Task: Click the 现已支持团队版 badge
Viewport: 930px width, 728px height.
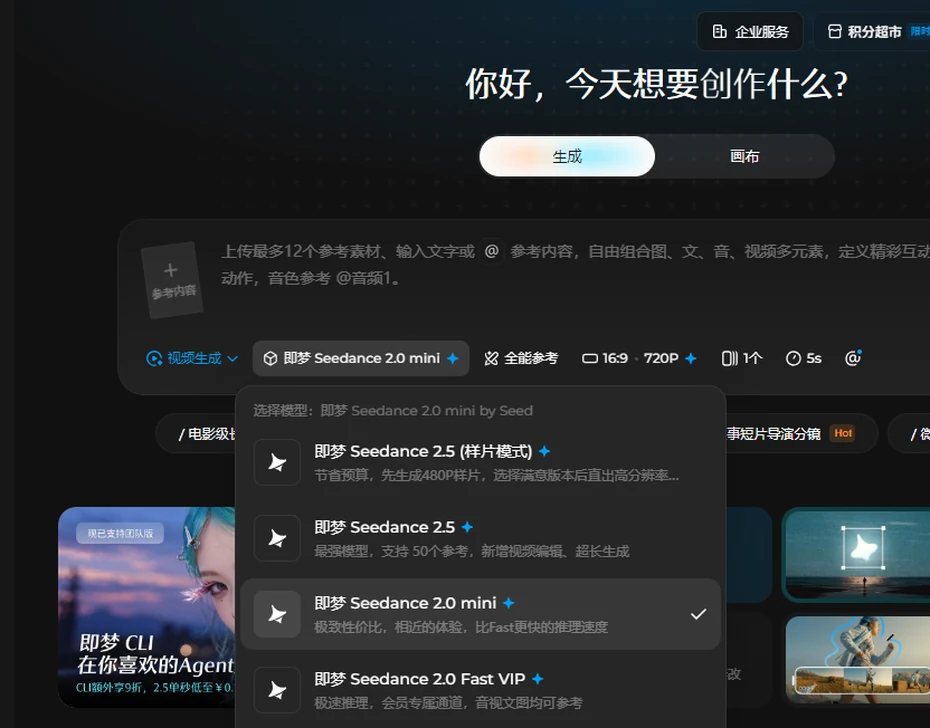Action: [120, 533]
